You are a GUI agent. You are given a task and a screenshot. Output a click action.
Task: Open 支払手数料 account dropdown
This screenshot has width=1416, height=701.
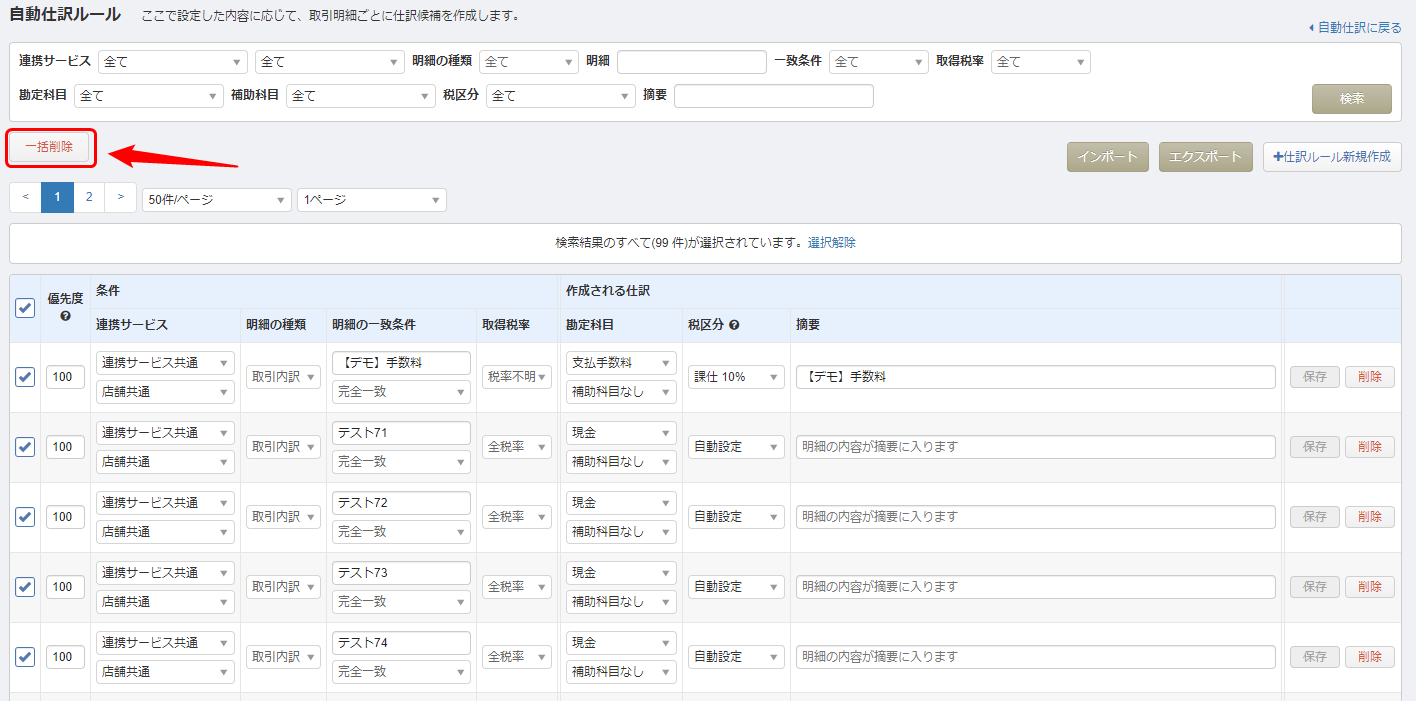[621, 363]
